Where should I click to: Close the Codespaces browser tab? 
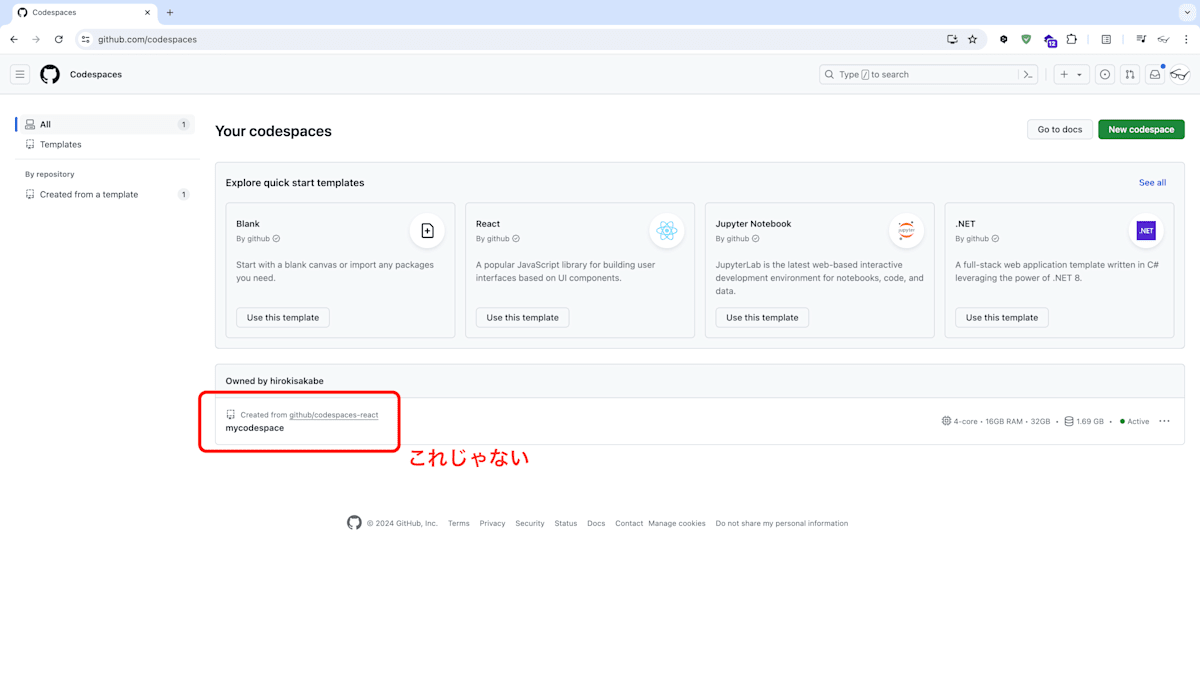[x=147, y=12]
